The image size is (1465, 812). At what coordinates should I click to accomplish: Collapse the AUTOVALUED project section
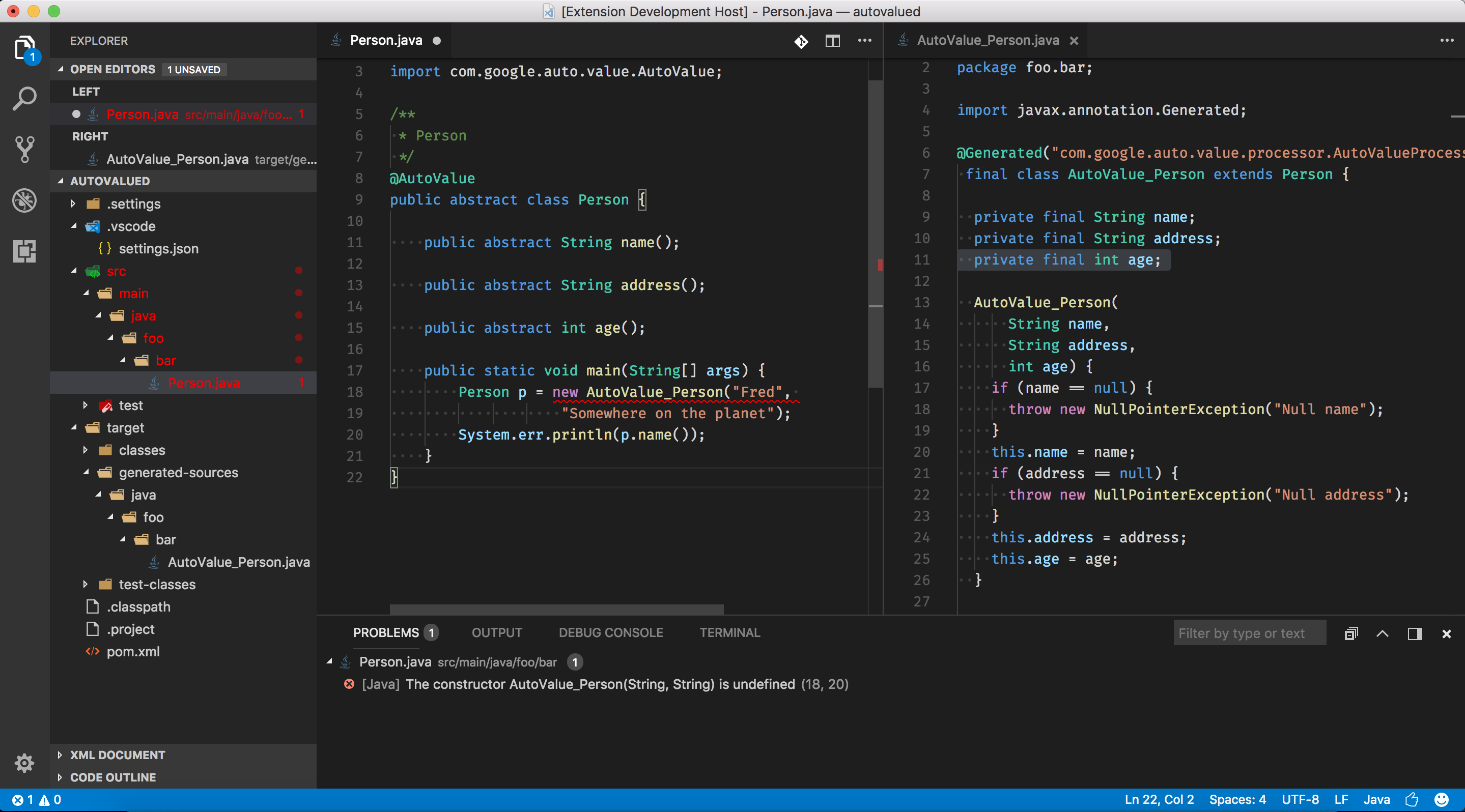click(60, 181)
